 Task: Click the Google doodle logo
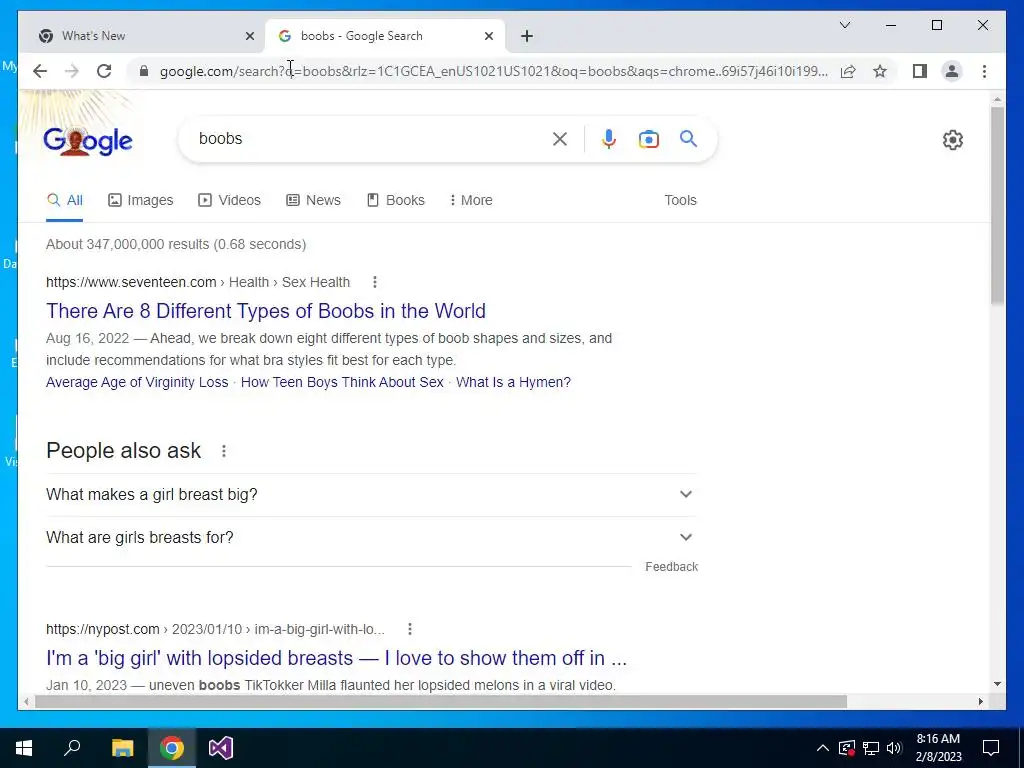point(88,141)
